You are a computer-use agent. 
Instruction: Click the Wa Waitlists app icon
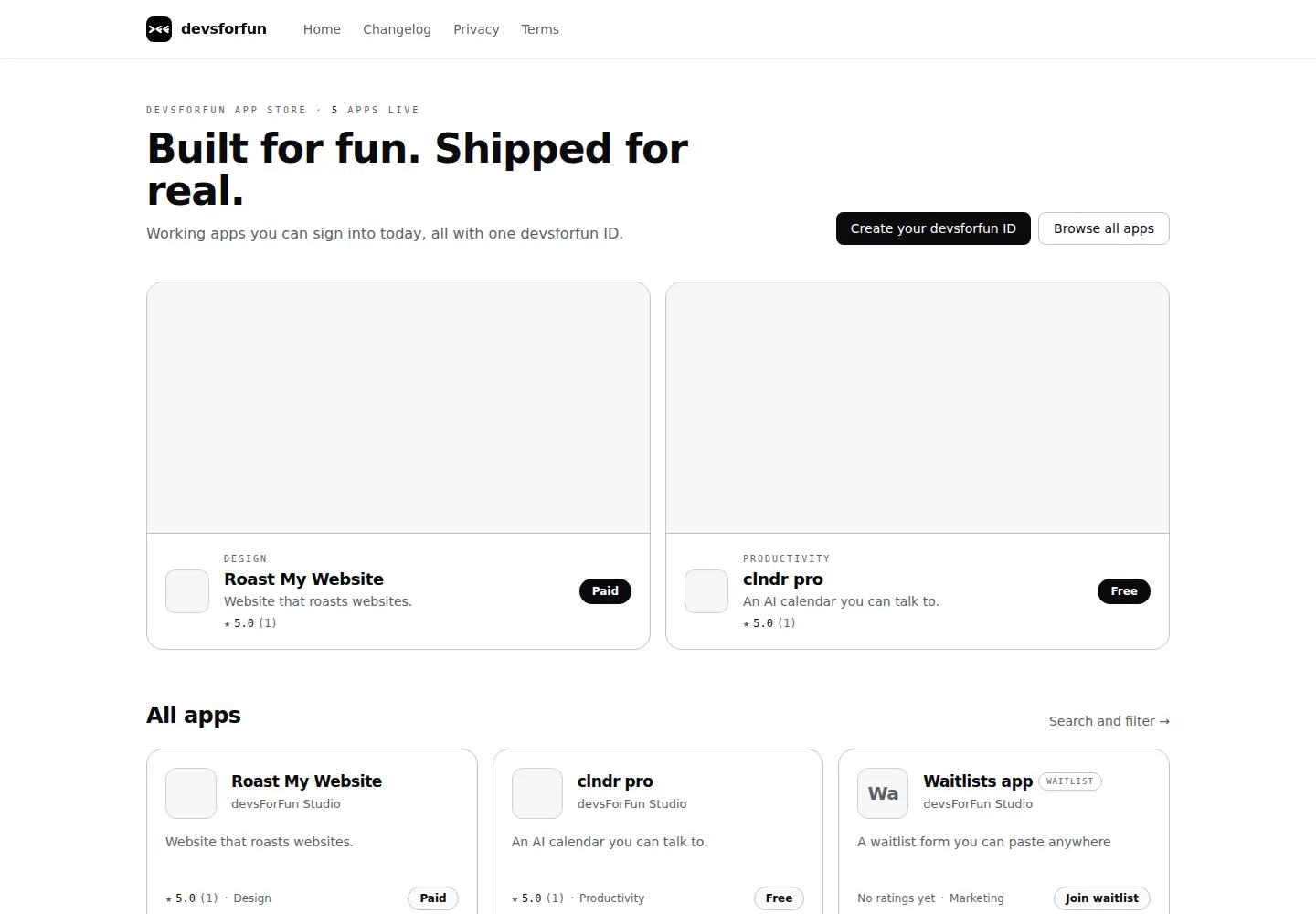(x=883, y=793)
